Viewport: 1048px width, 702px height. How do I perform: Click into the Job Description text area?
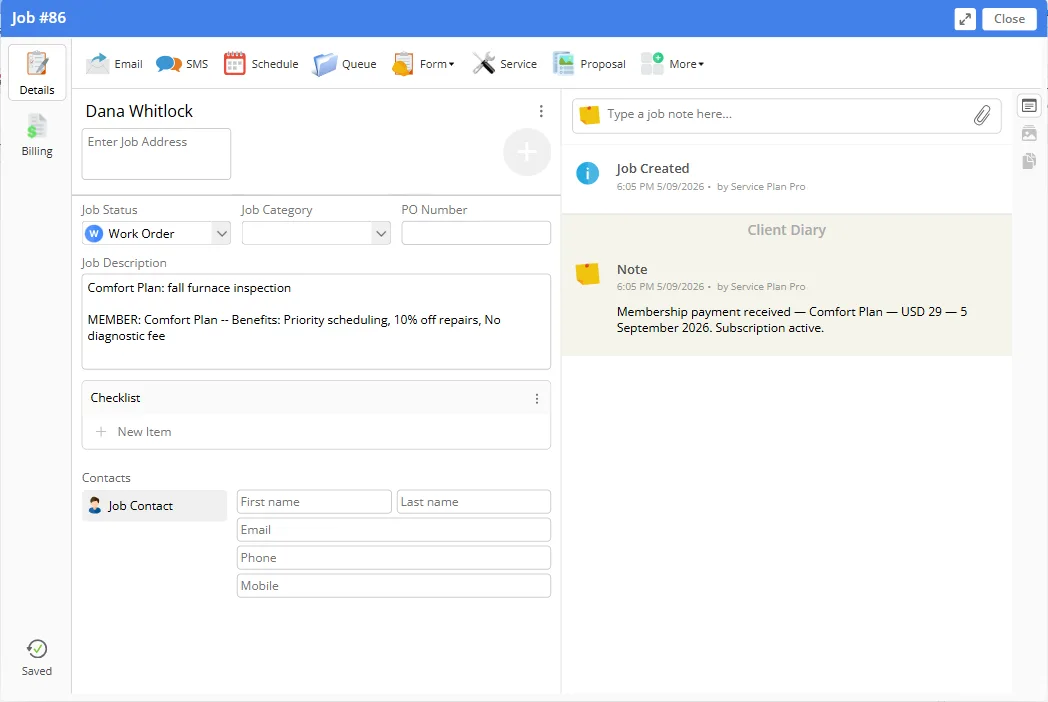[x=316, y=322]
